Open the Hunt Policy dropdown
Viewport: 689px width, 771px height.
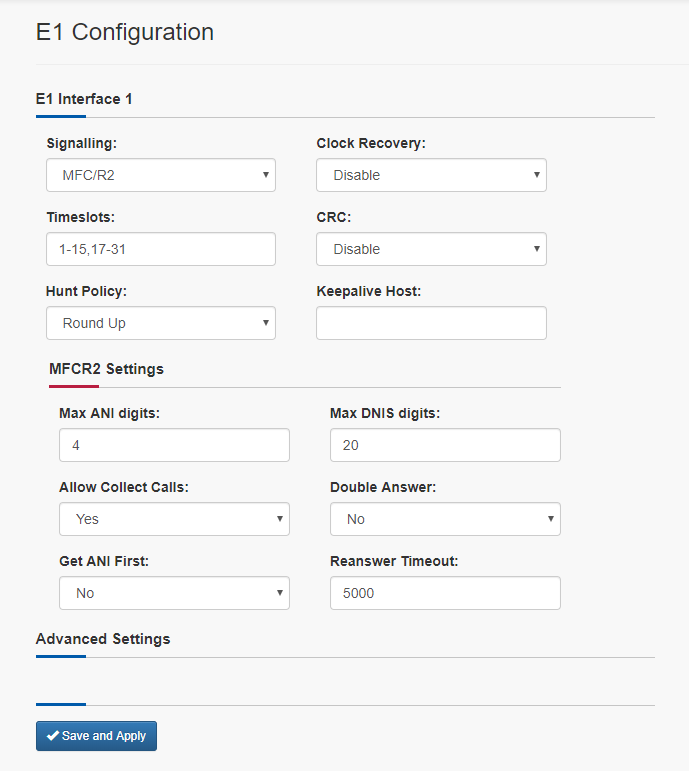coord(161,323)
